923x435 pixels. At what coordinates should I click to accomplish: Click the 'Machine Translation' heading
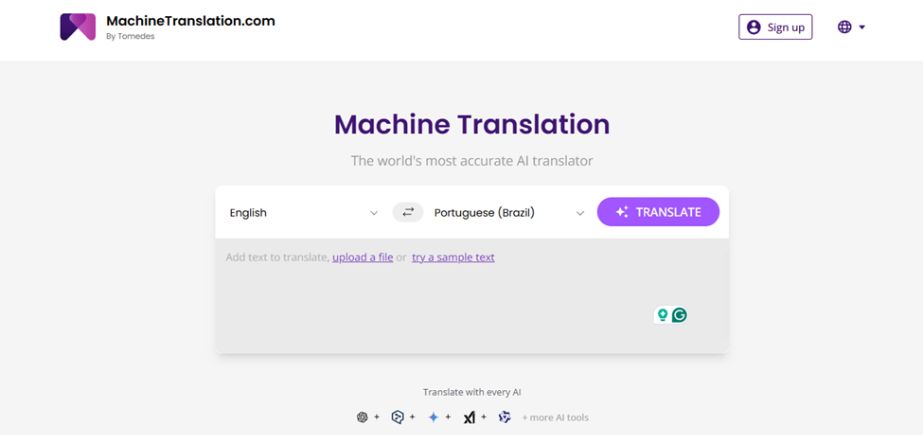472,124
